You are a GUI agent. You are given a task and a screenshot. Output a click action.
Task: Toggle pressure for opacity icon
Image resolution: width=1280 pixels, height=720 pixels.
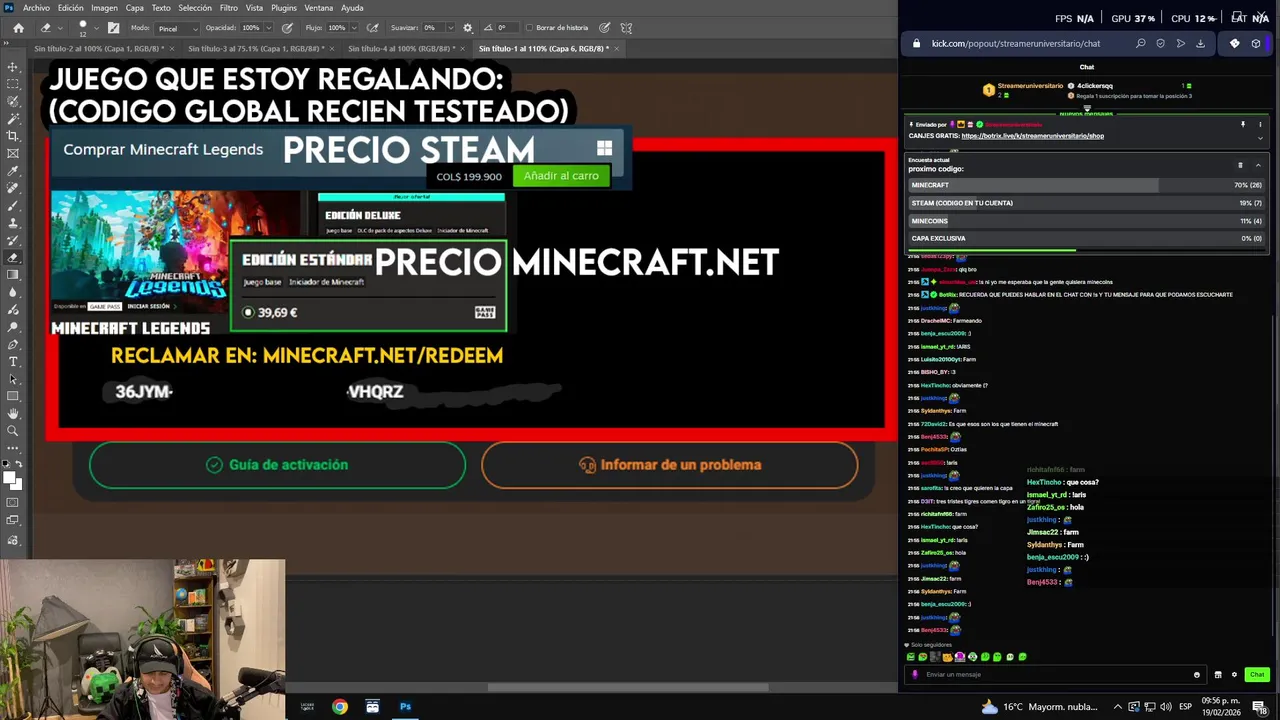click(x=288, y=28)
